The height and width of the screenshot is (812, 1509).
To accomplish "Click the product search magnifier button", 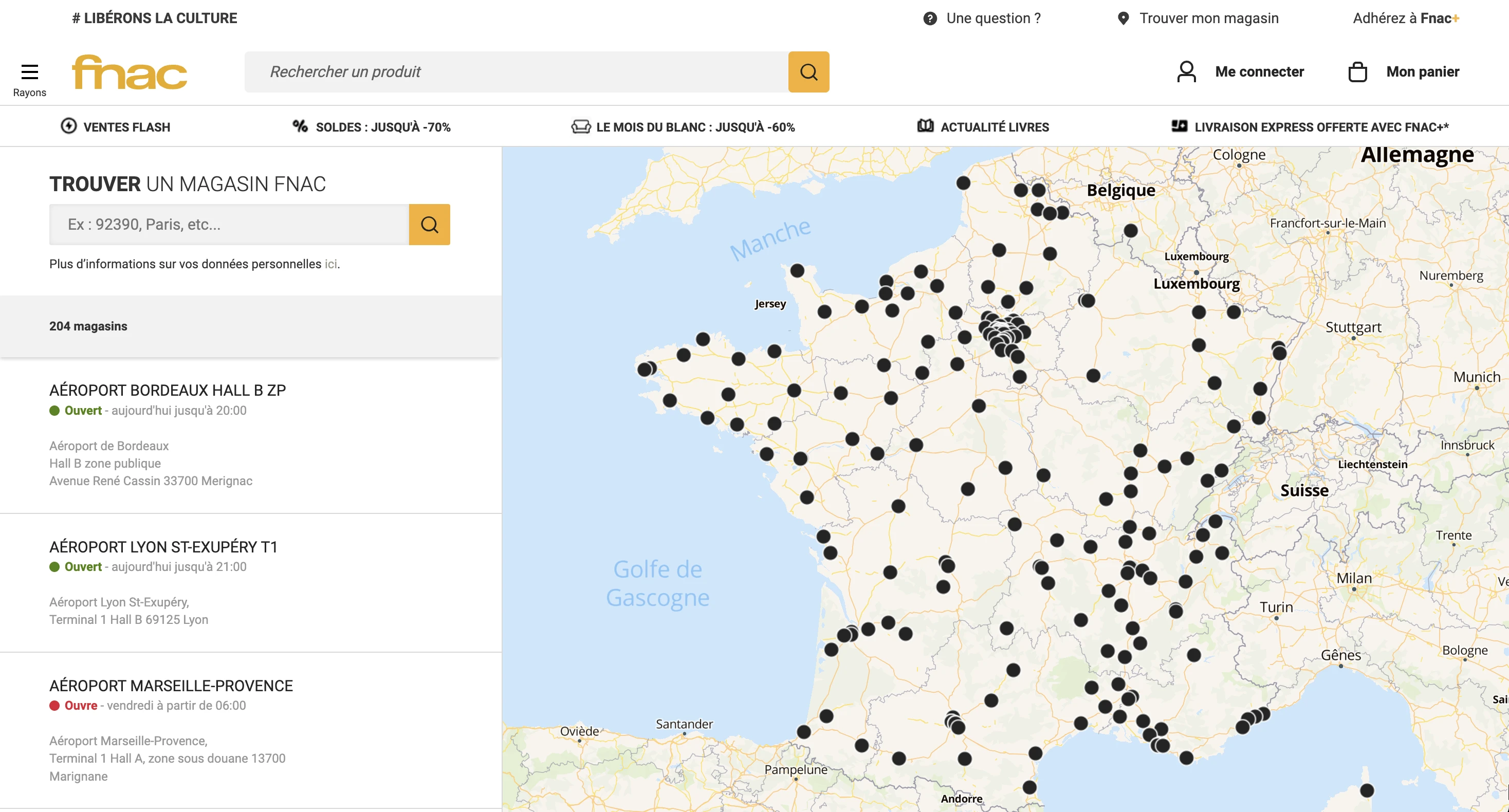I will [x=808, y=71].
